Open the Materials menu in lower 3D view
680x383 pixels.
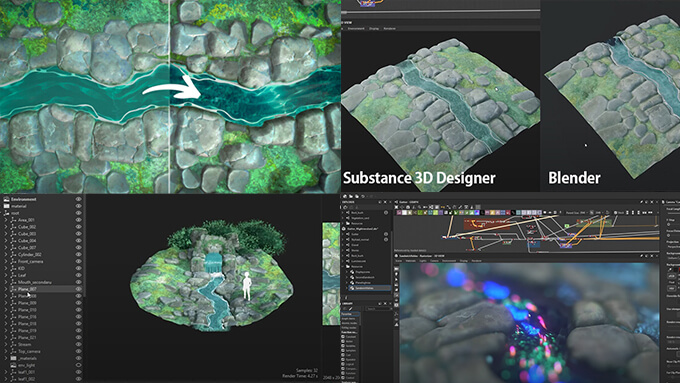tap(410, 261)
